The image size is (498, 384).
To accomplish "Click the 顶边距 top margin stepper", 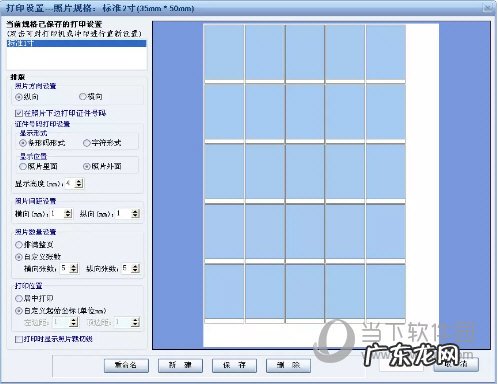I will point(135,322).
